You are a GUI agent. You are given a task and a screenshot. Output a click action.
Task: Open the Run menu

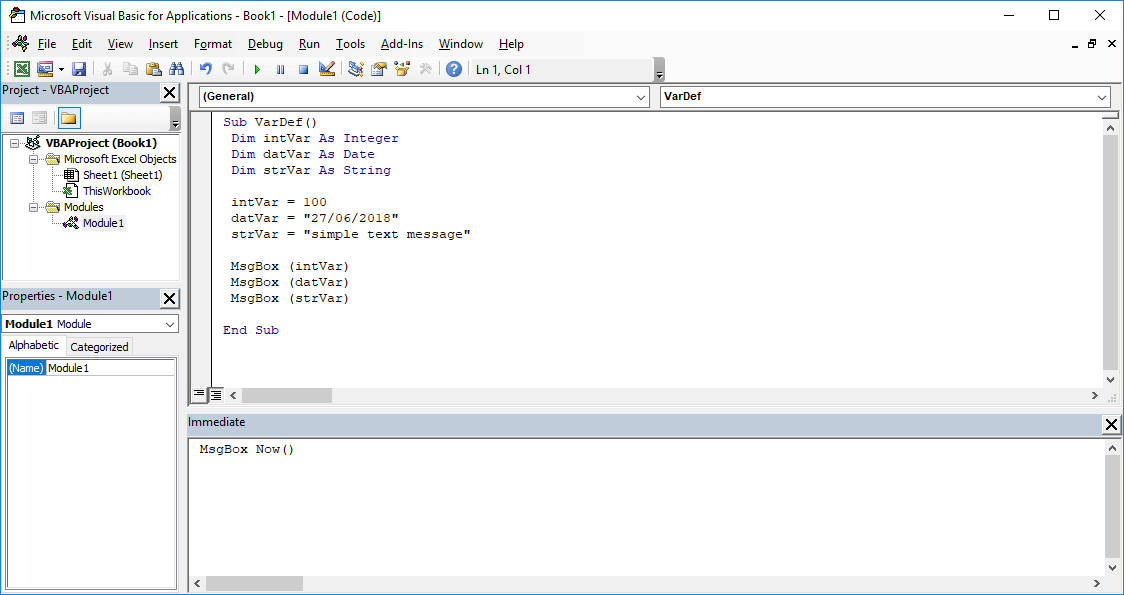pyautogui.click(x=309, y=44)
